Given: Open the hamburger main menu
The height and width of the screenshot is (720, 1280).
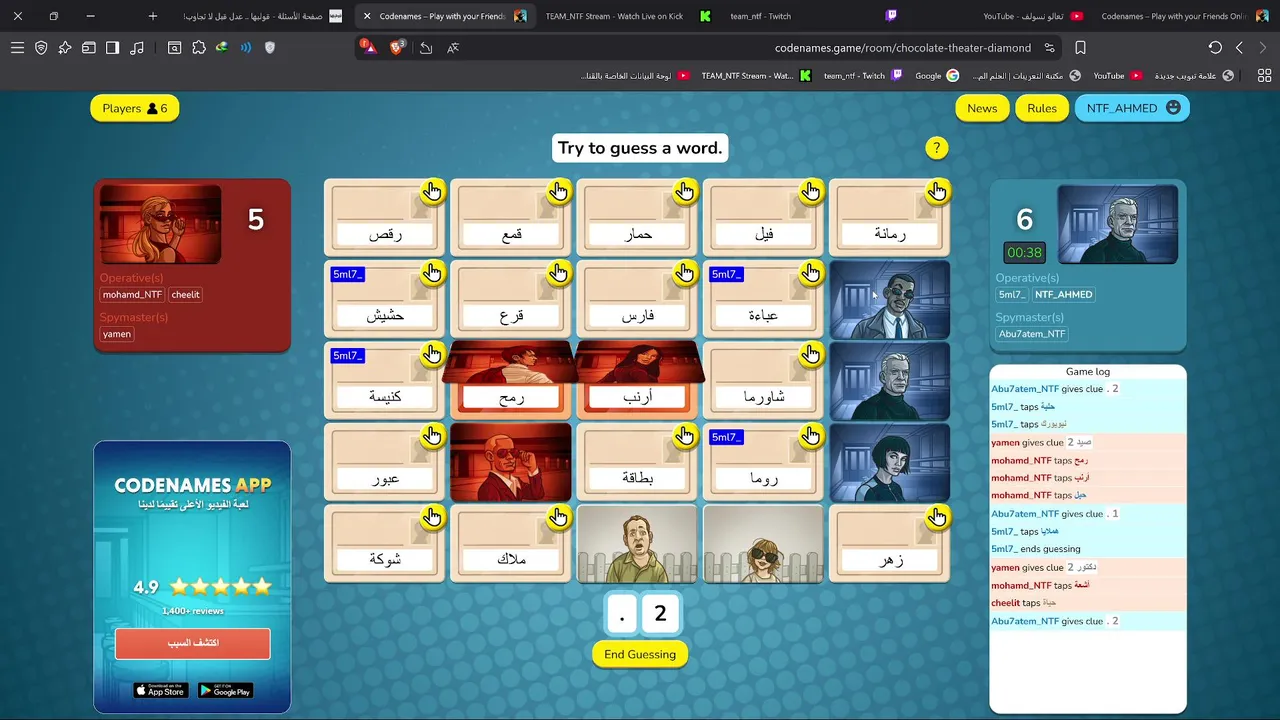Looking at the screenshot, I should [x=17, y=47].
